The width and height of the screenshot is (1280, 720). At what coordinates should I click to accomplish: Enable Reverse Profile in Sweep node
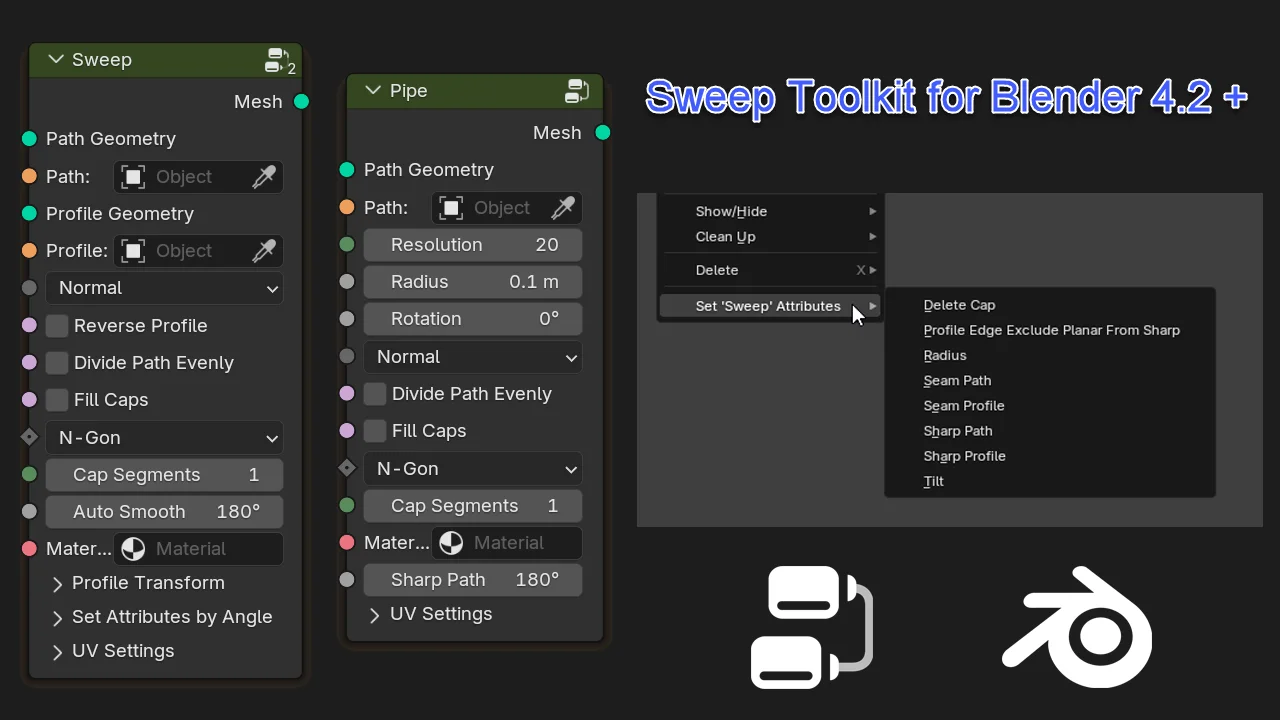tap(56, 325)
